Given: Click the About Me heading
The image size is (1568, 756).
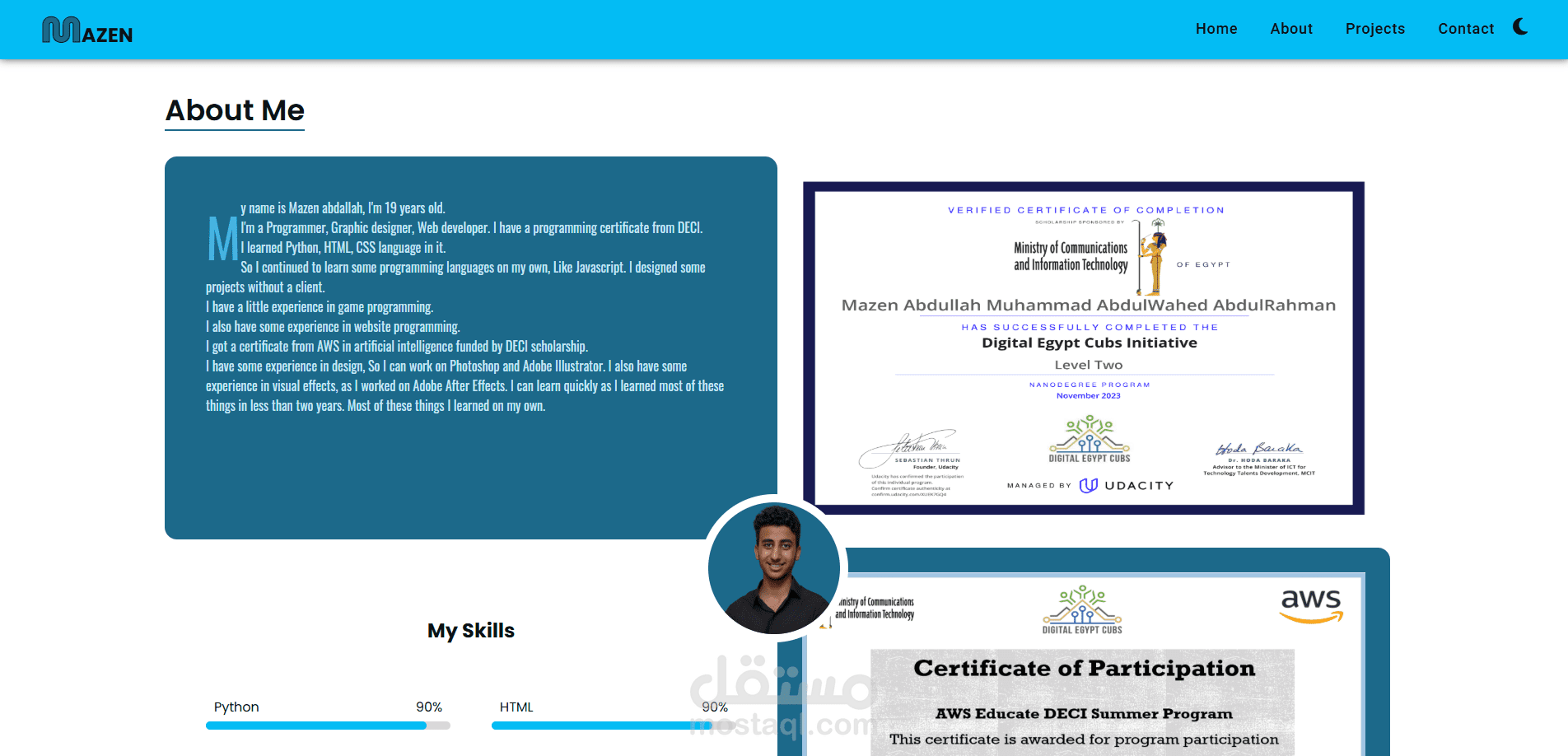Looking at the screenshot, I should (x=235, y=110).
